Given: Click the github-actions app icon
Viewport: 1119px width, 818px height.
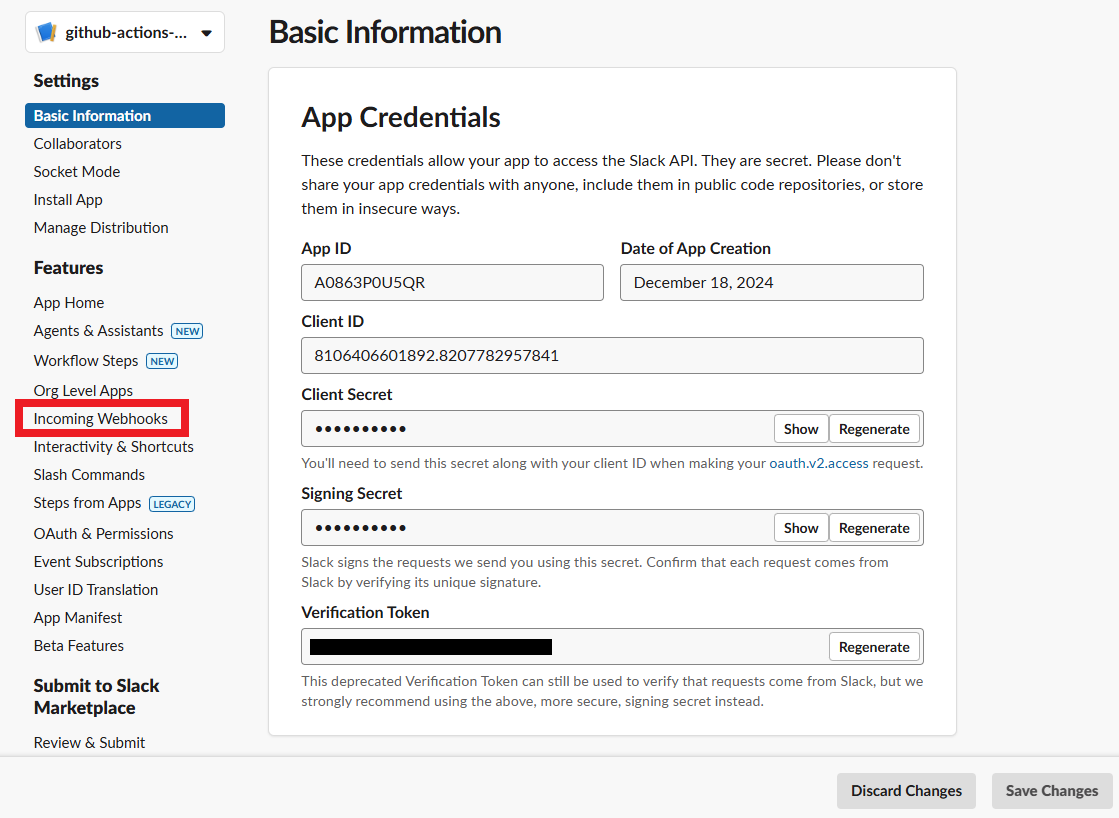Looking at the screenshot, I should (46, 32).
